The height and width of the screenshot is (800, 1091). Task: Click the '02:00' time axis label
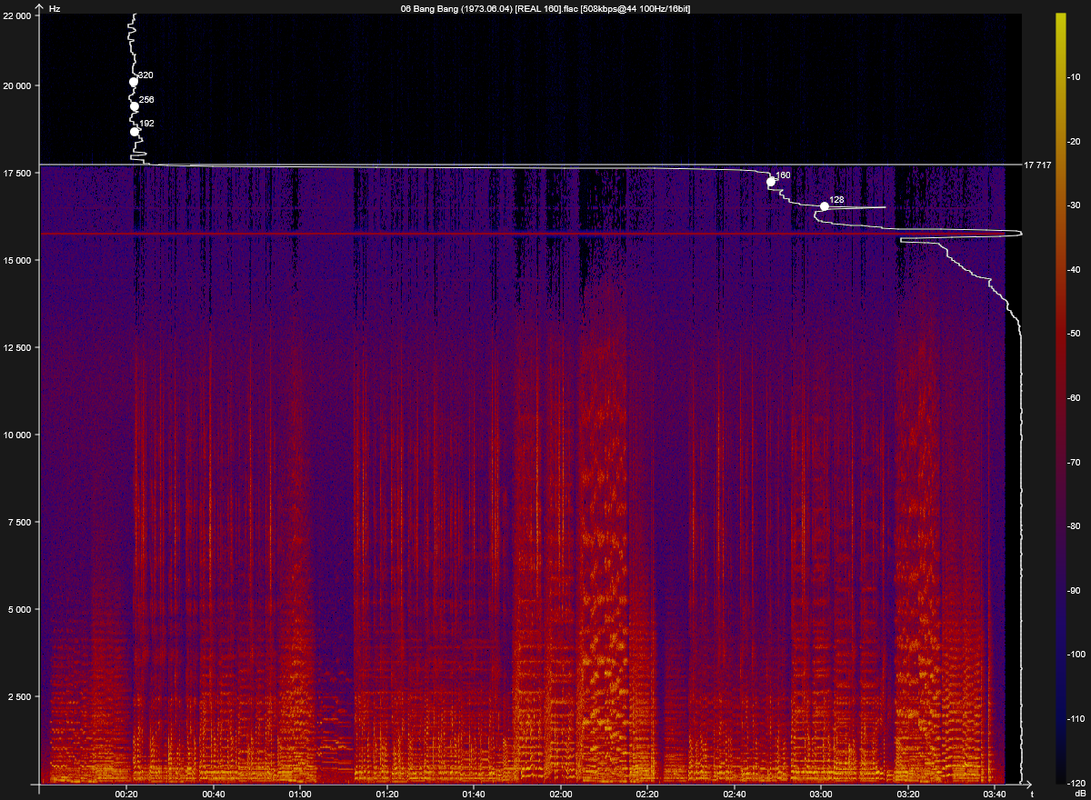pos(561,794)
